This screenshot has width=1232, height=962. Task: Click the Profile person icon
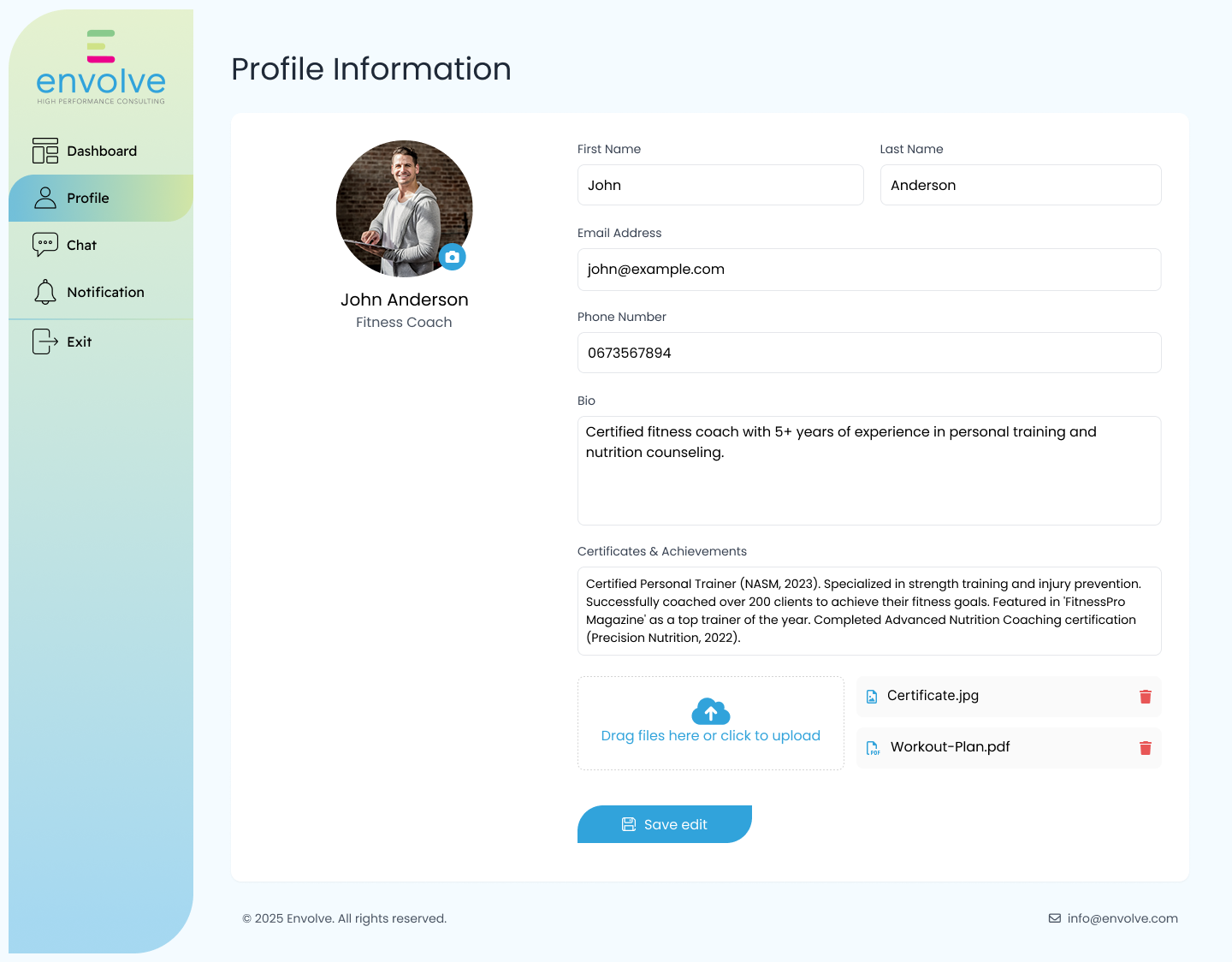[45, 198]
